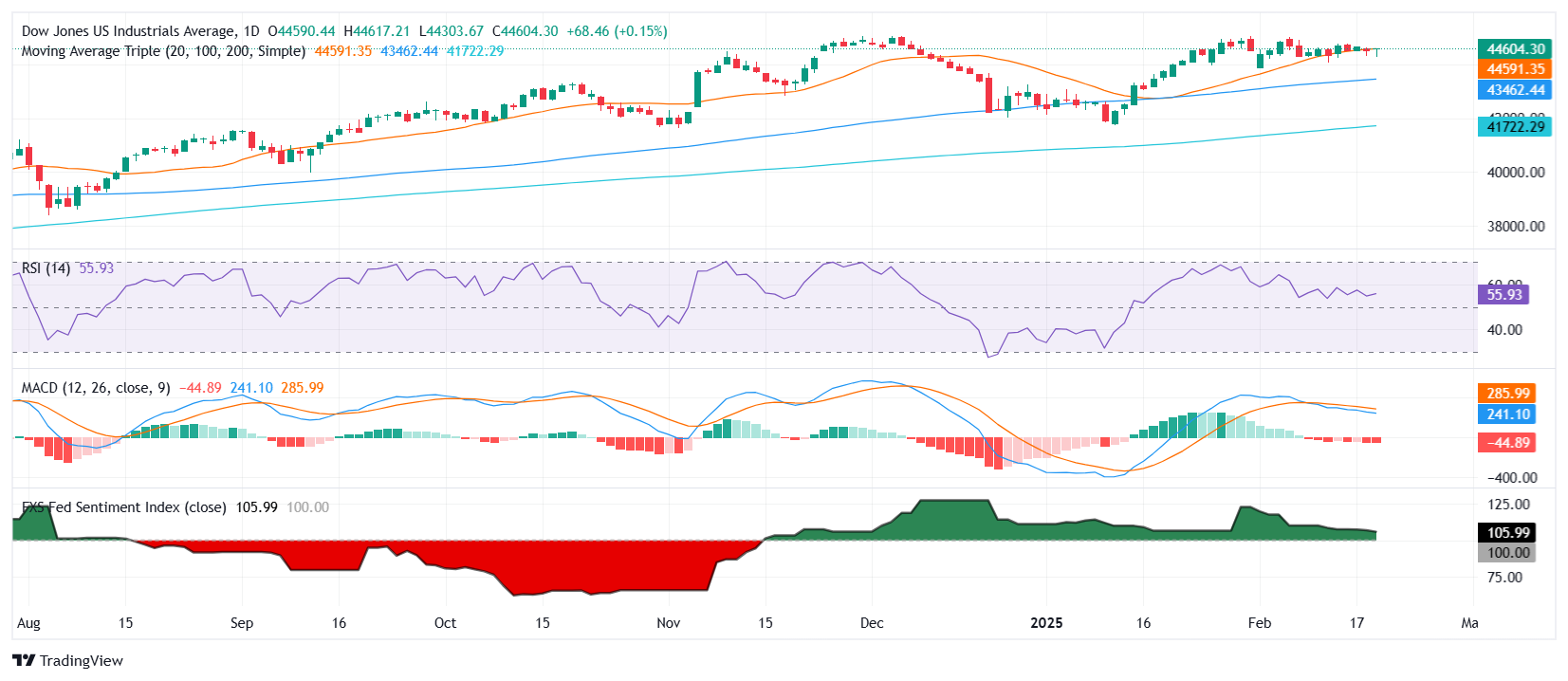Click the gray 100.00 baseline tag
Image resolution: width=1568 pixels, height=681 pixels.
pos(1507,553)
